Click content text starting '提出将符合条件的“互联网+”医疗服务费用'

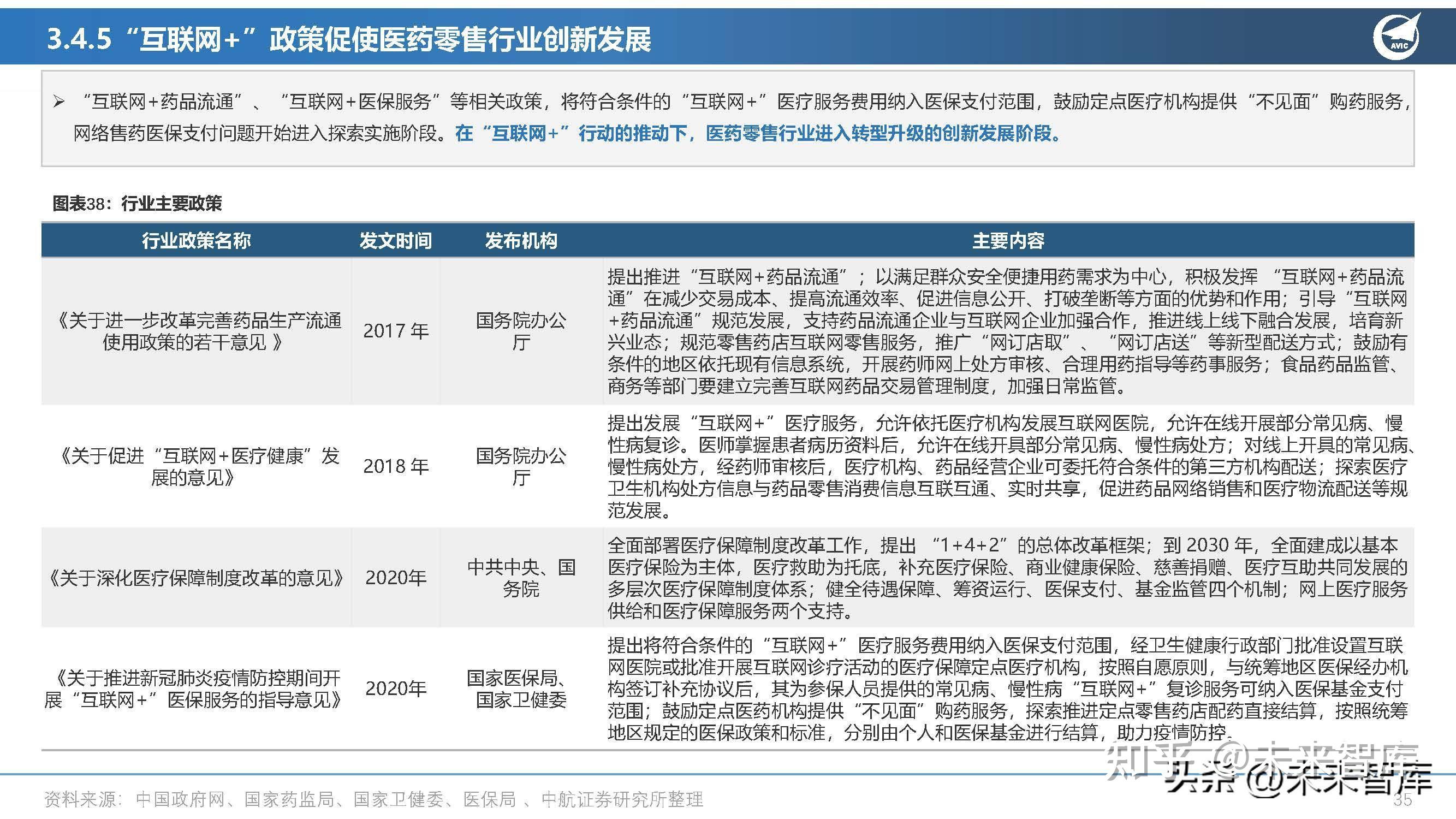(x=1008, y=689)
